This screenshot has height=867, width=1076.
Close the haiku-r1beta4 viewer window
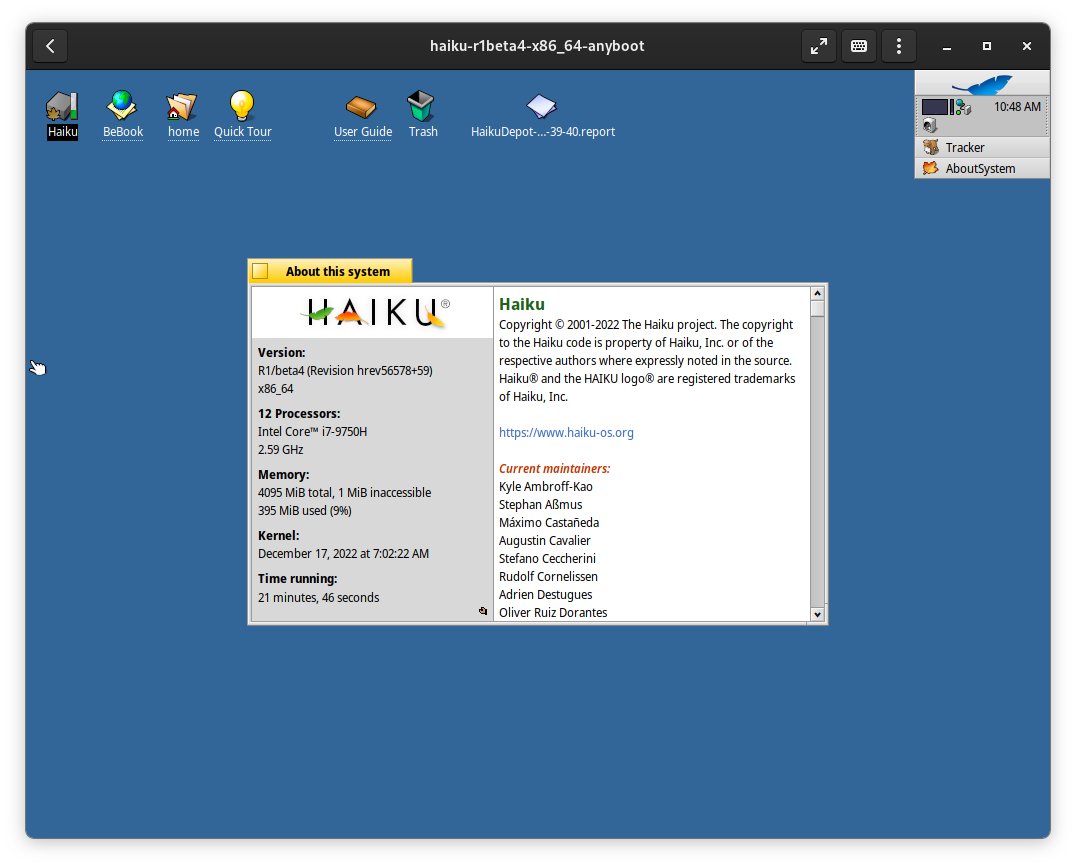(1027, 46)
